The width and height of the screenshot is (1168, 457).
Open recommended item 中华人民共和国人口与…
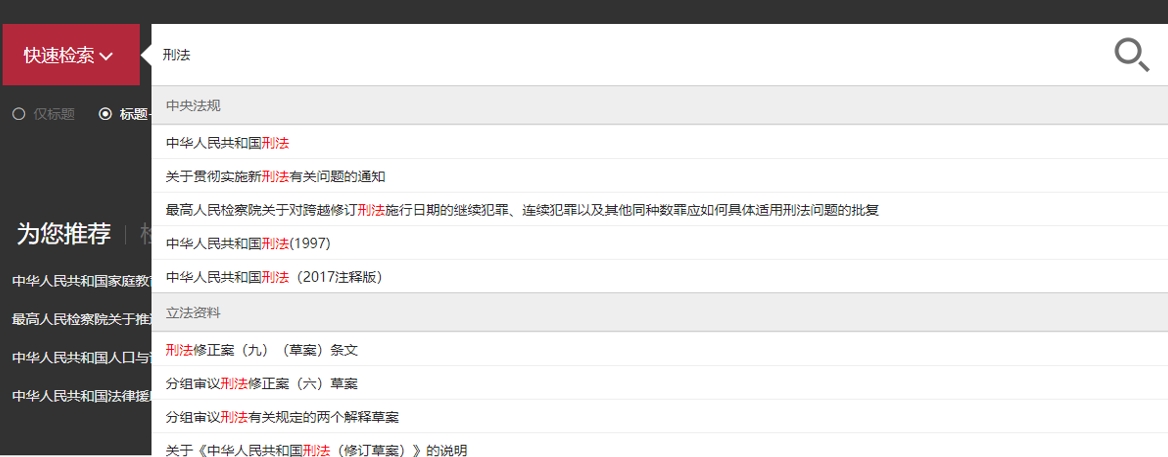click(x=81, y=357)
